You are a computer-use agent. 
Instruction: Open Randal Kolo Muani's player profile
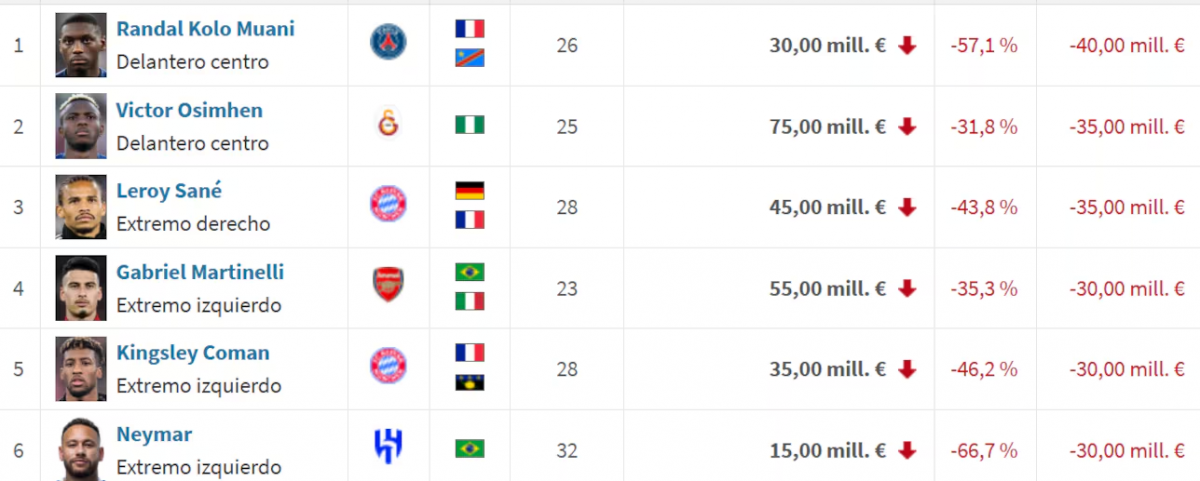(205, 29)
